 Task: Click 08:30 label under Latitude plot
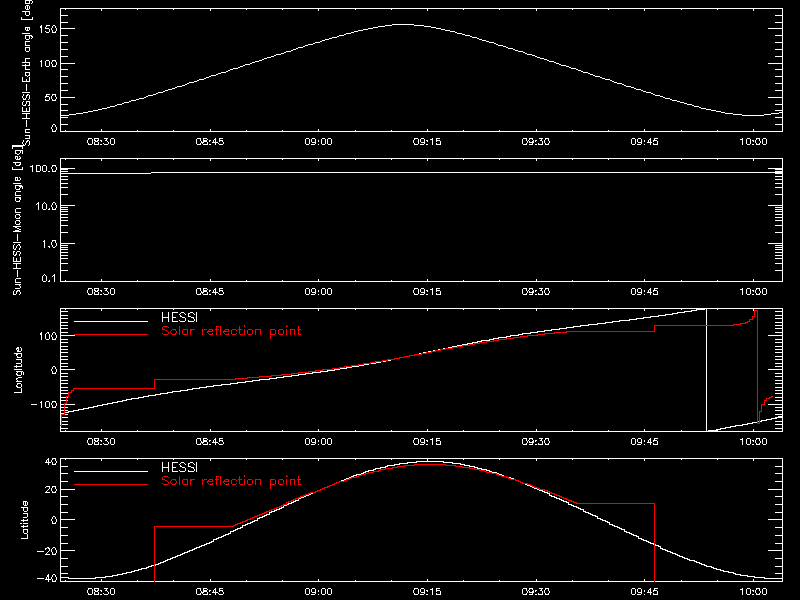[101, 591]
